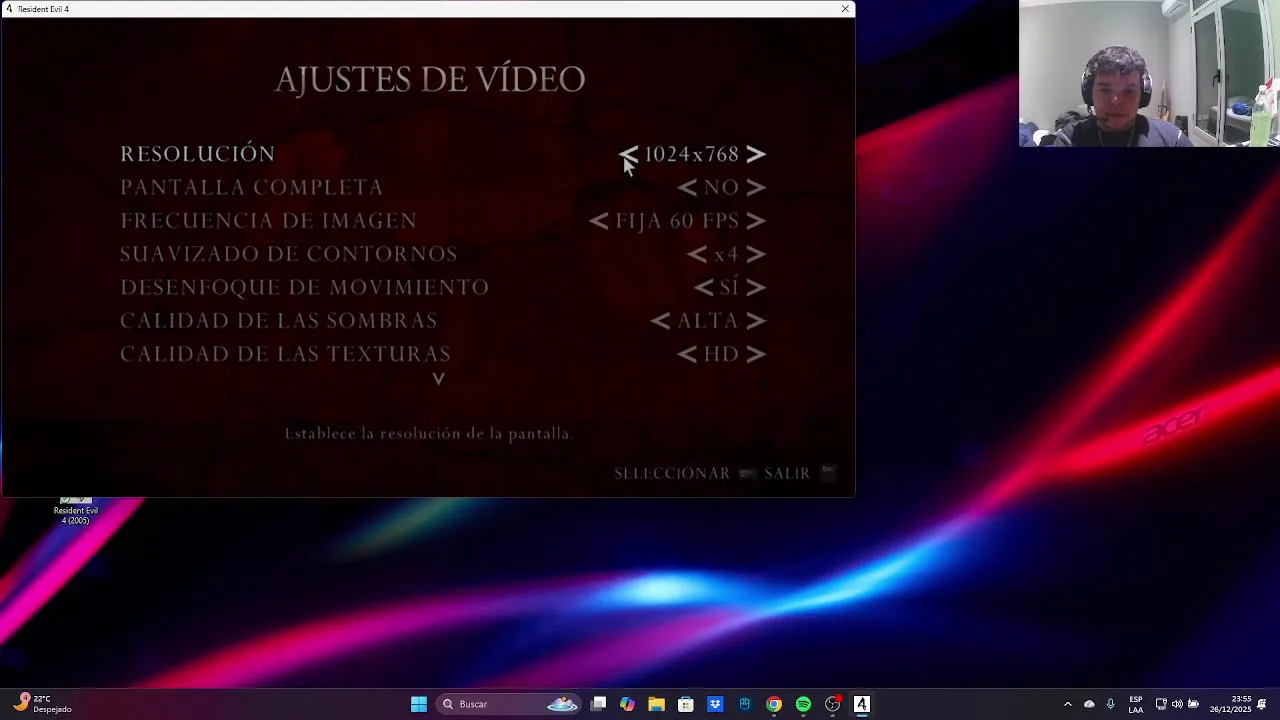The image size is (1280, 720).
Task: Show hidden system tray icons
Action: 1067,704
